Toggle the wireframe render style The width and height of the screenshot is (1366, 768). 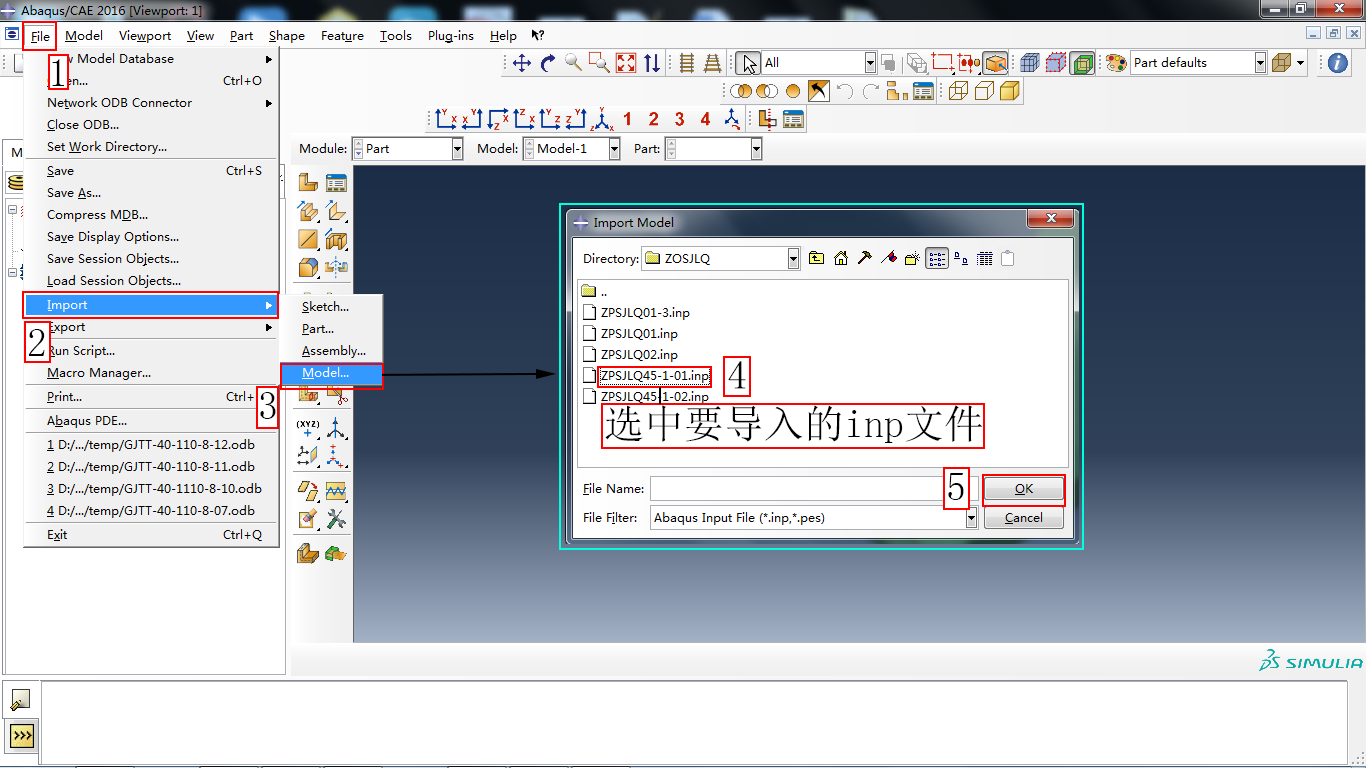(958, 91)
